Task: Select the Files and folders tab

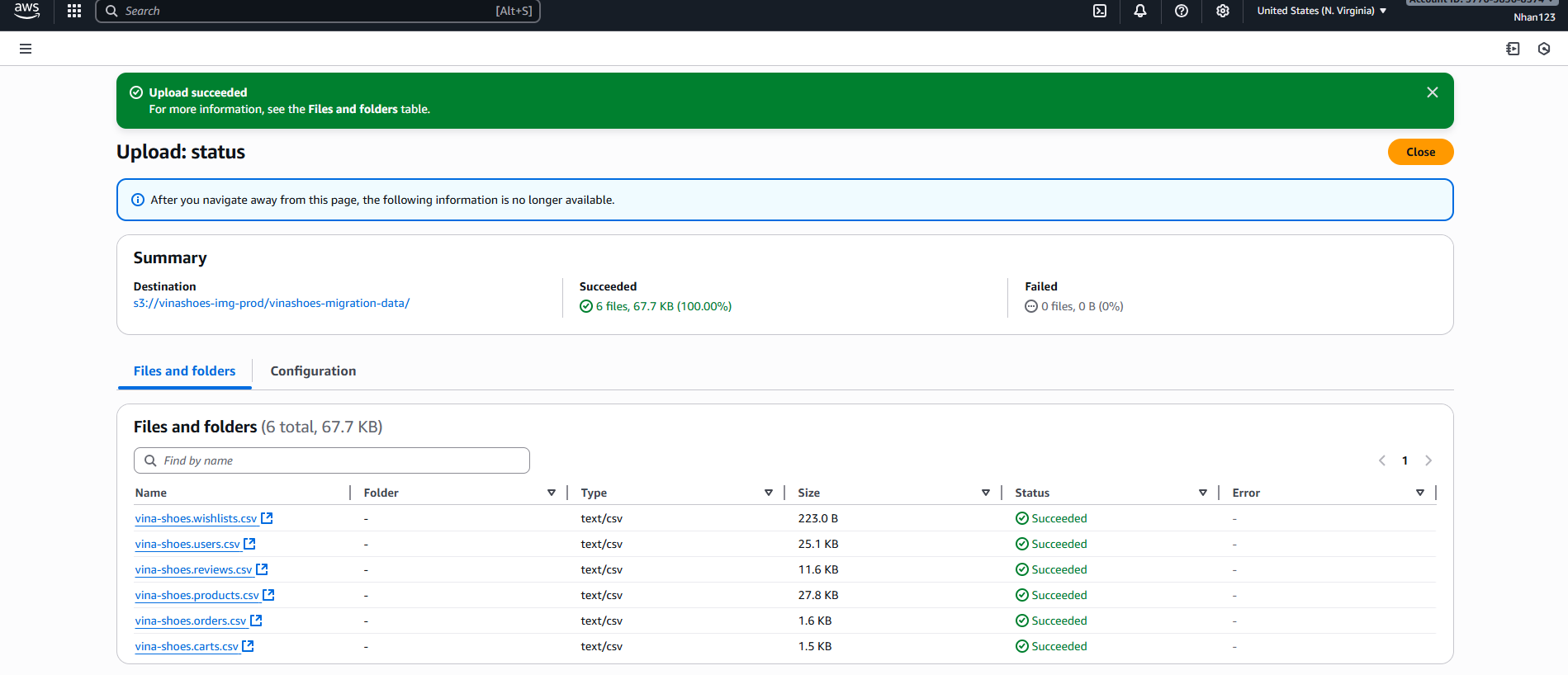Action: (184, 371)
